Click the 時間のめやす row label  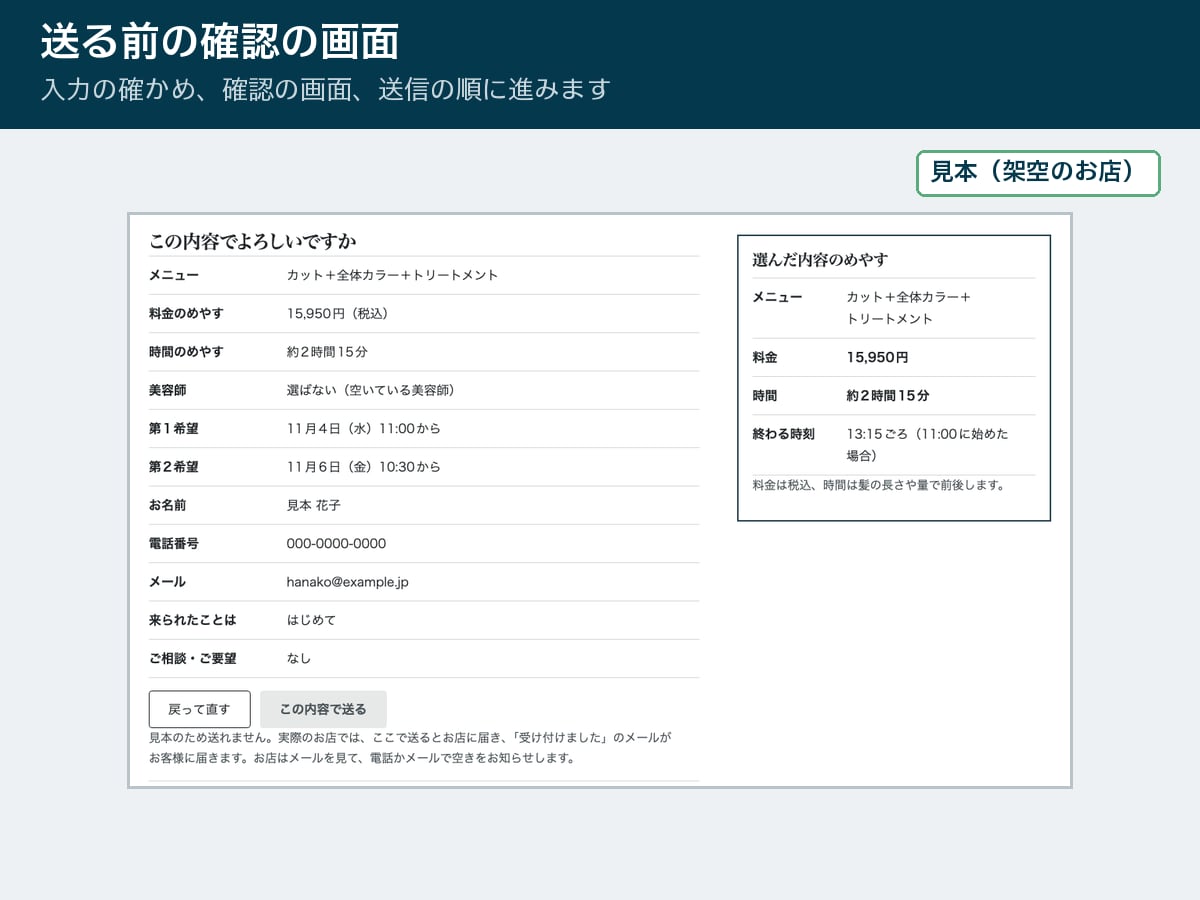[x=186, y=352]
